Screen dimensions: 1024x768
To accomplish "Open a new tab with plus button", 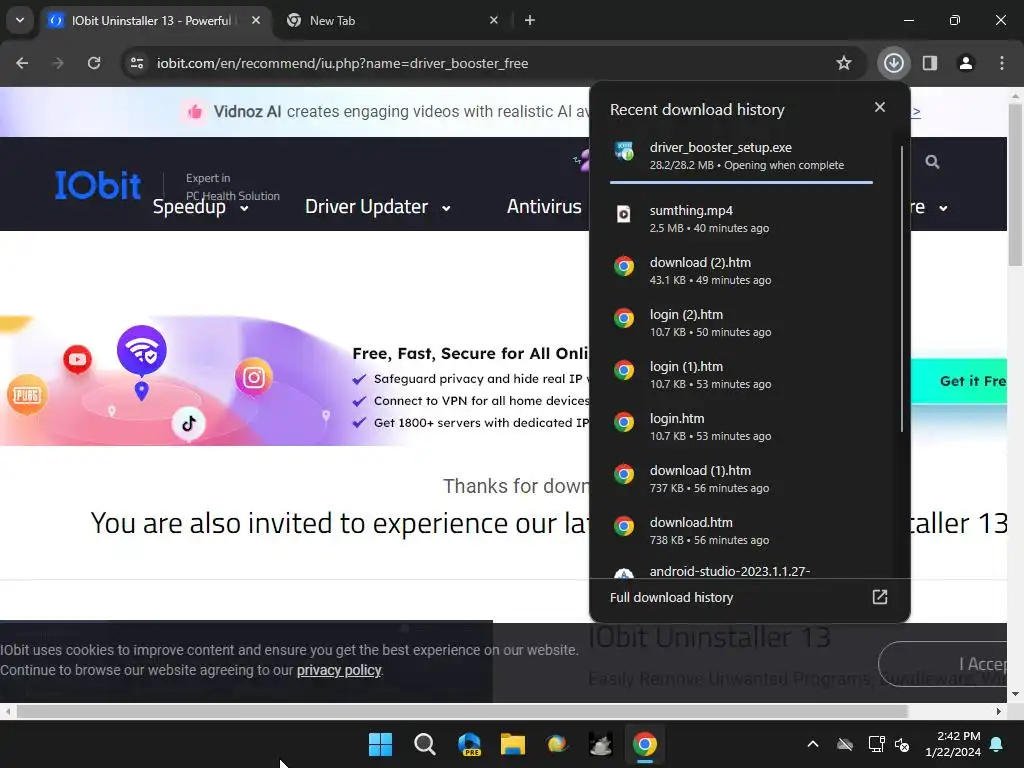I will 530,20.
